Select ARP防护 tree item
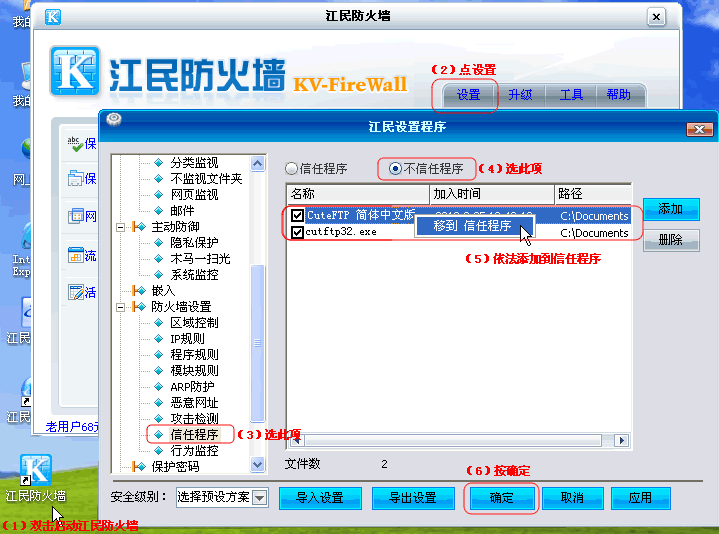The image size is (719, 534). (192, 386)
